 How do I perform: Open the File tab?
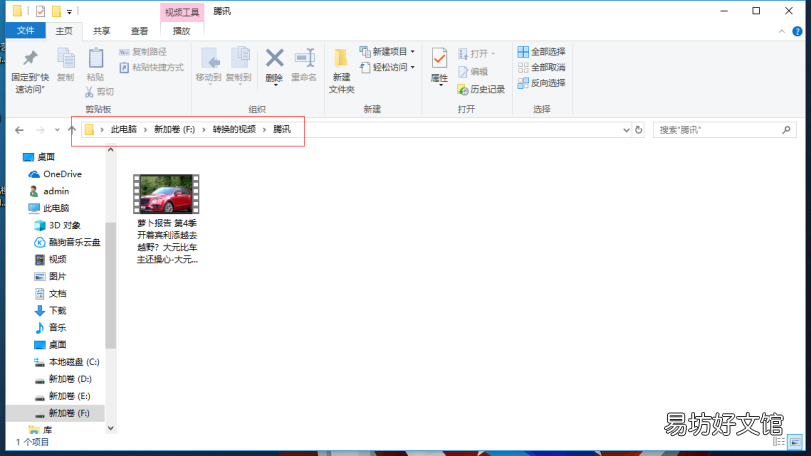(x=25, y=31)
